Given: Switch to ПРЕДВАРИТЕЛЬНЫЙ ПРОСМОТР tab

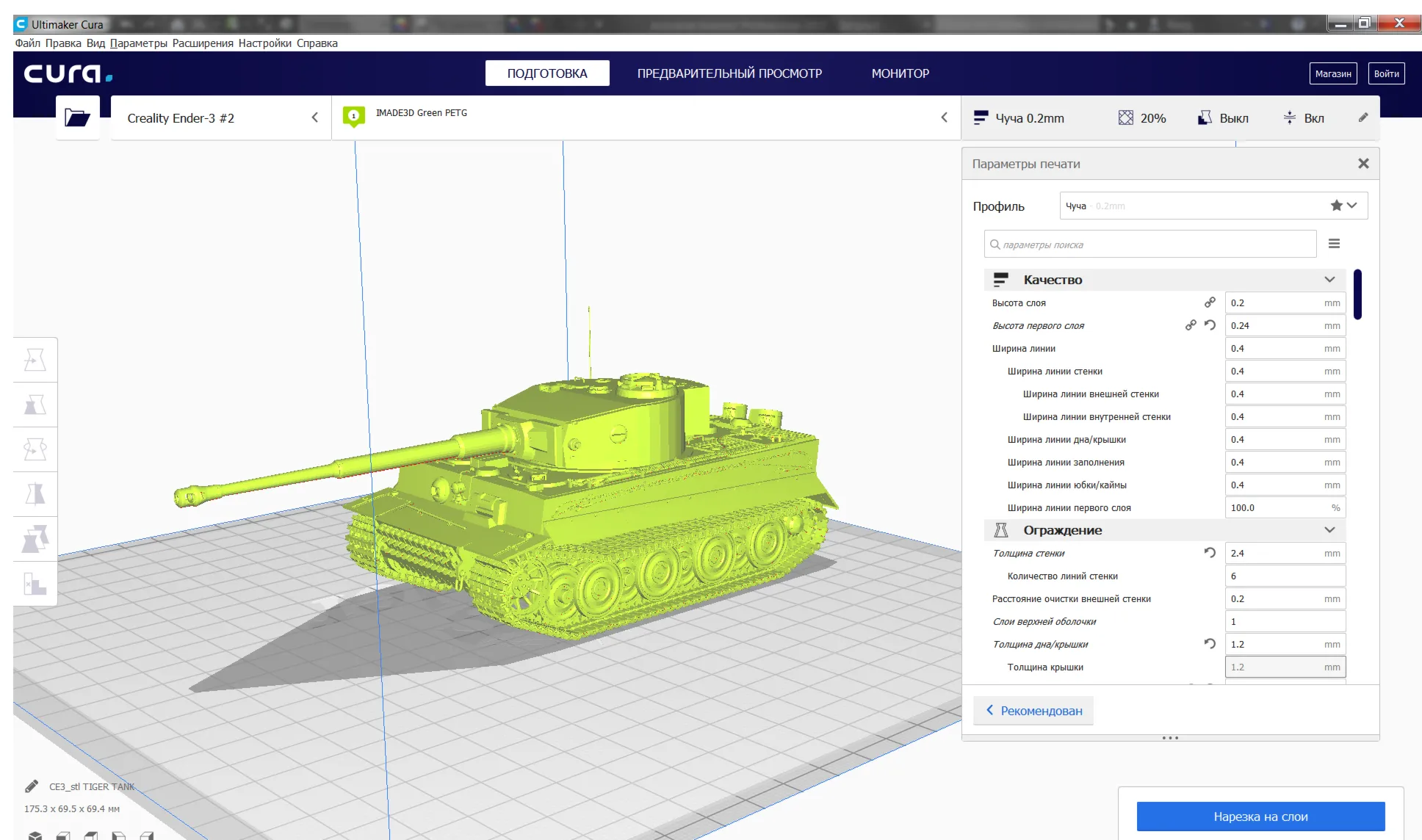Looking at the screenshot, I should tap(729, 73).
